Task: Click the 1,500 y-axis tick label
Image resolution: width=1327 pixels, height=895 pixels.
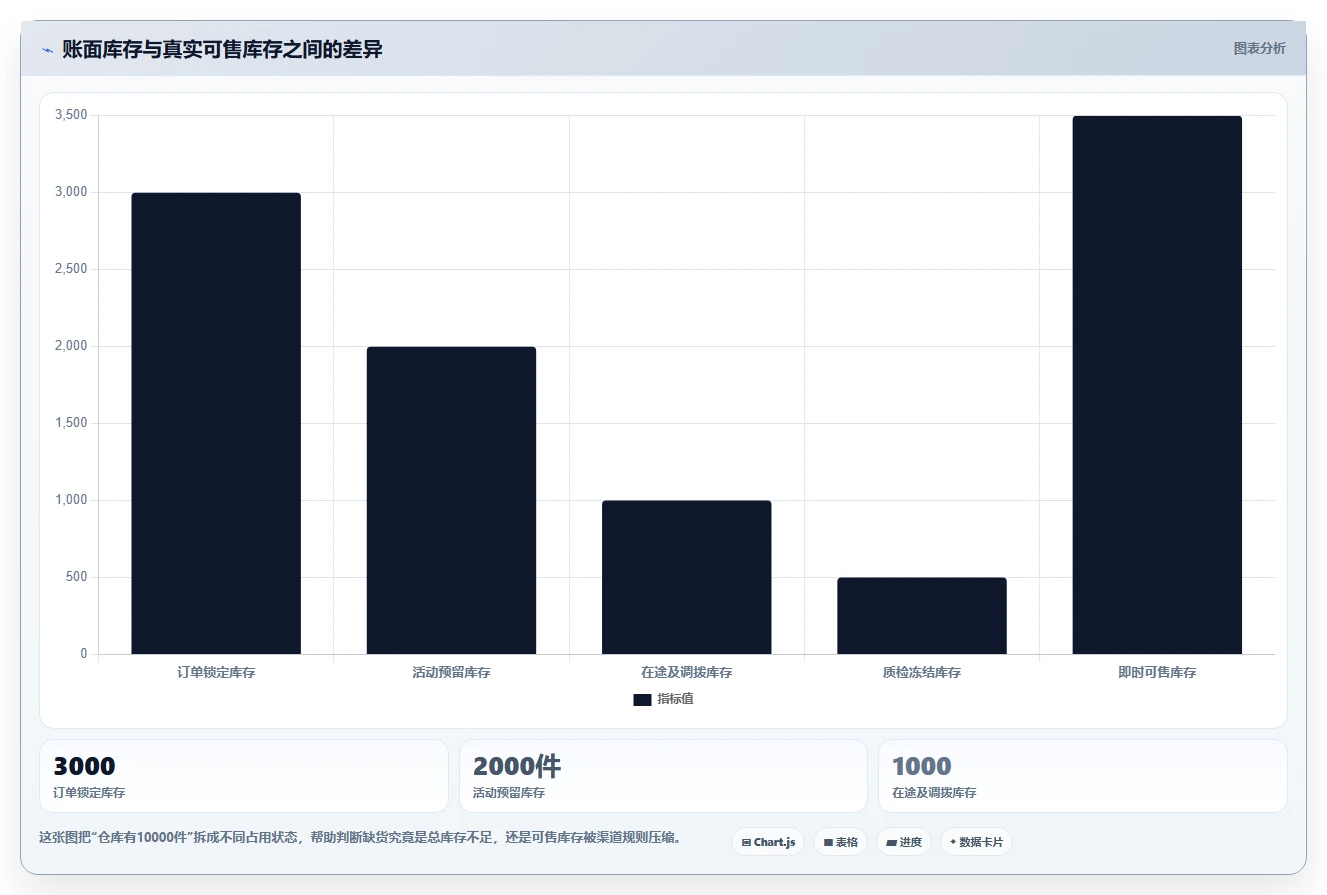Action: (x=72, y=423)
